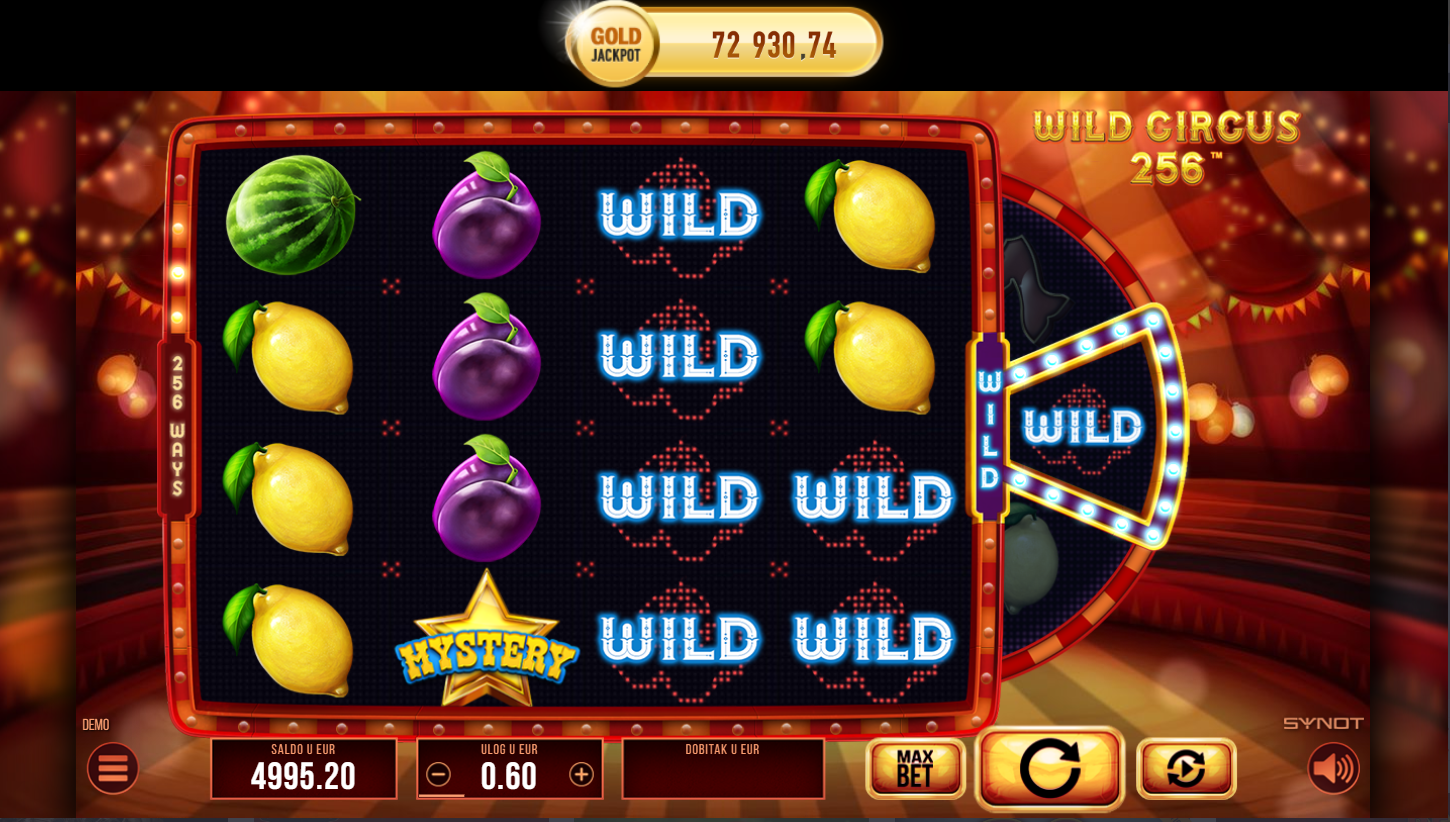Select the top plum symbol
This screenshot has width=1450, height=822.
(x=486, y=214)
